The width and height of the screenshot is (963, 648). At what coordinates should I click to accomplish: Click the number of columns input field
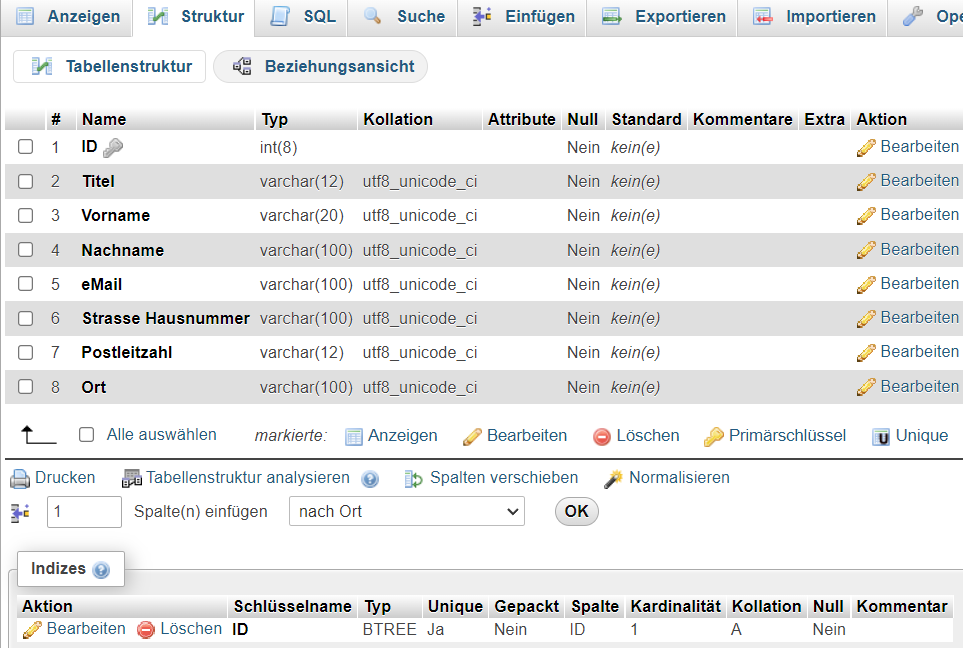tap(84, 512)
